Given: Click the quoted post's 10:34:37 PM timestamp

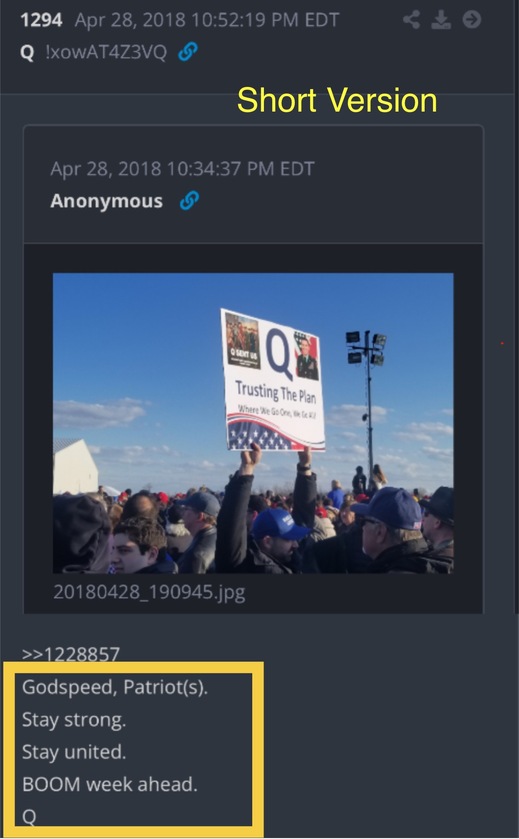Looking at the screenshot, I should (182, 169).
